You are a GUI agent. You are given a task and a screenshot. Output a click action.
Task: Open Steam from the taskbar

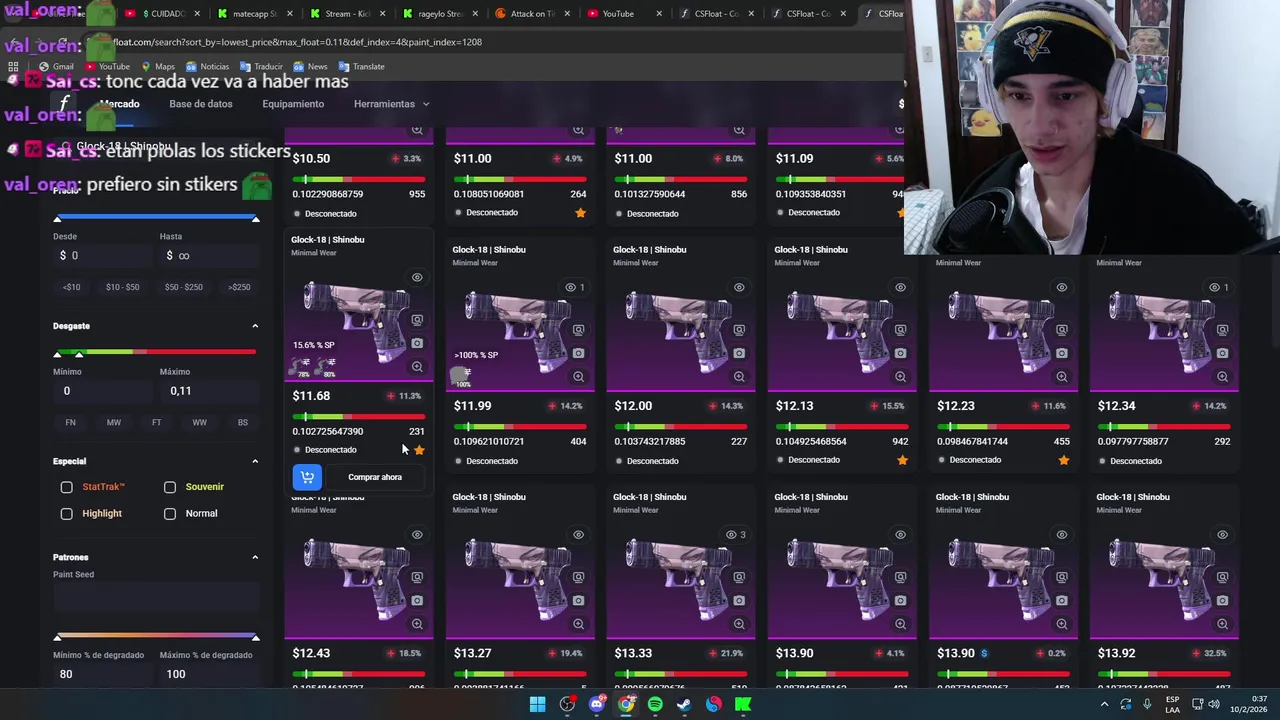pos(684,704)
